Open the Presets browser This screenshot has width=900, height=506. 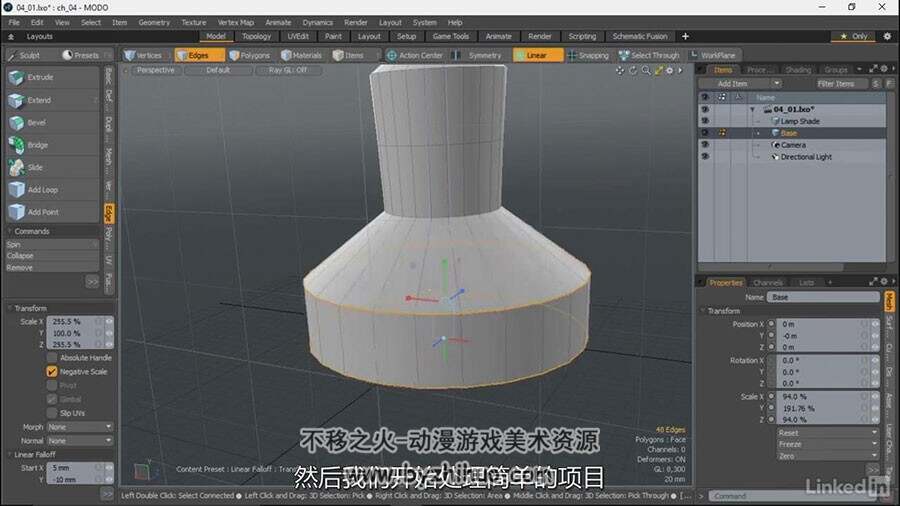[x=81, y=56]
